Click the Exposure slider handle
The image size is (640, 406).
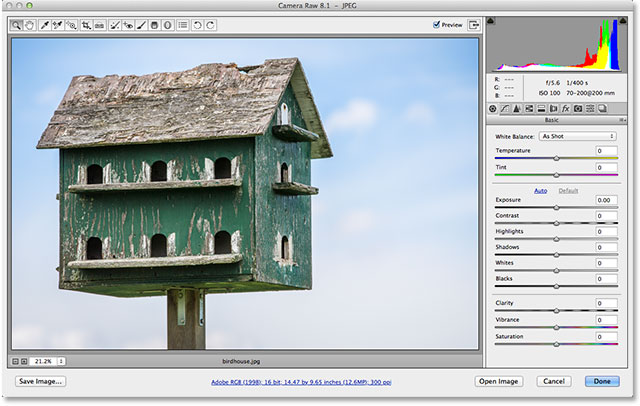[x=556, y=208]
